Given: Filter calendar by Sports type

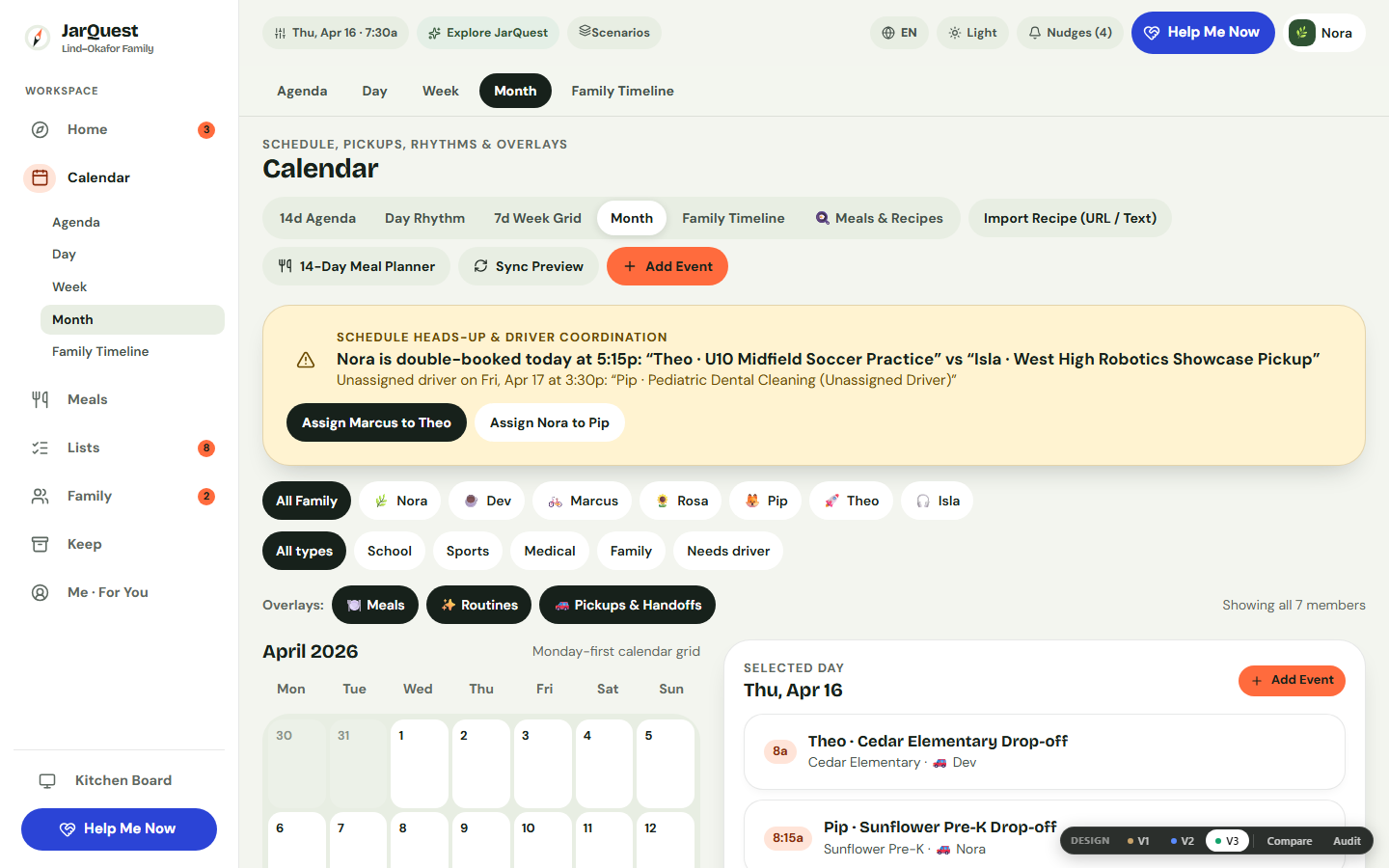Looking at the screenshot, I should (x=468, y=551).
